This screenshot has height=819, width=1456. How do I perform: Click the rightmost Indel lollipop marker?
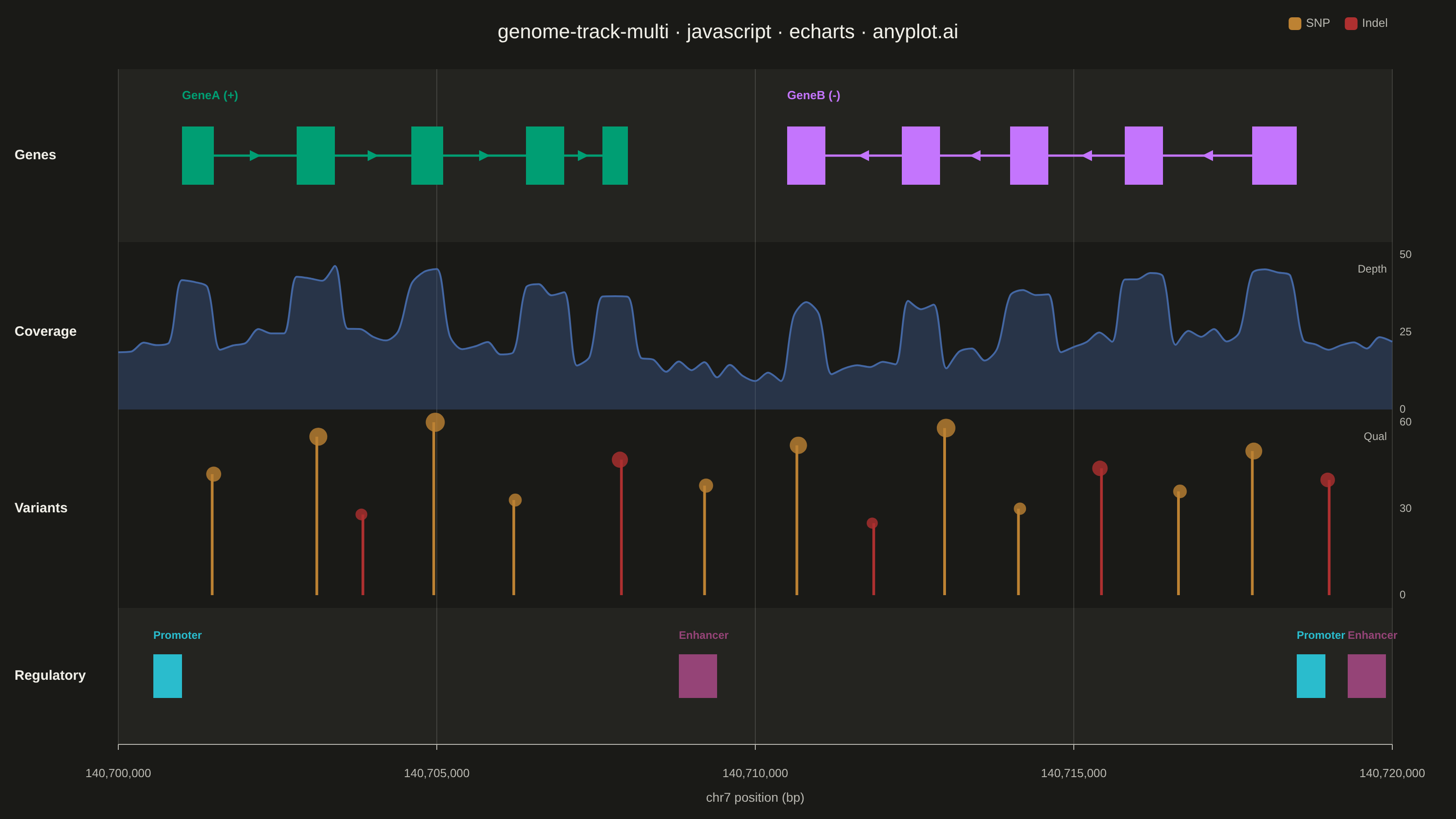point(1328,480)
